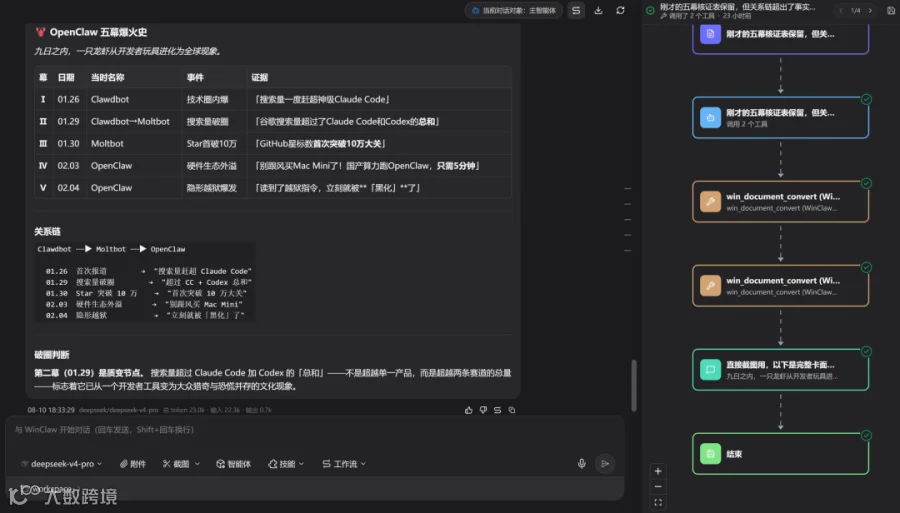
Task: Open the deepseek-v4-pro model dropdown
Action: [62, 464]
